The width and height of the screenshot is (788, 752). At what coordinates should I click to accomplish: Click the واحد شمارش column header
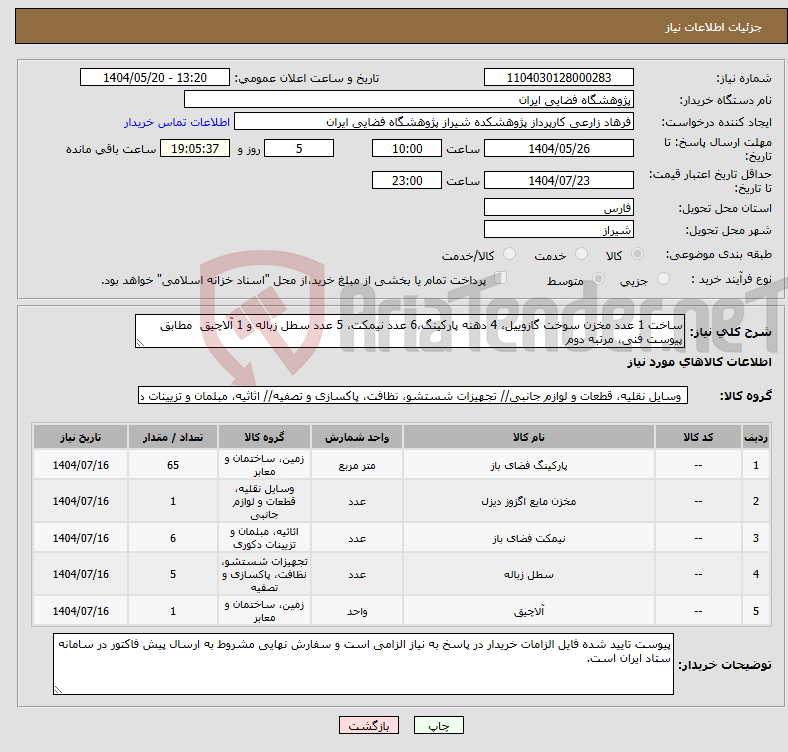coord(357,437)
